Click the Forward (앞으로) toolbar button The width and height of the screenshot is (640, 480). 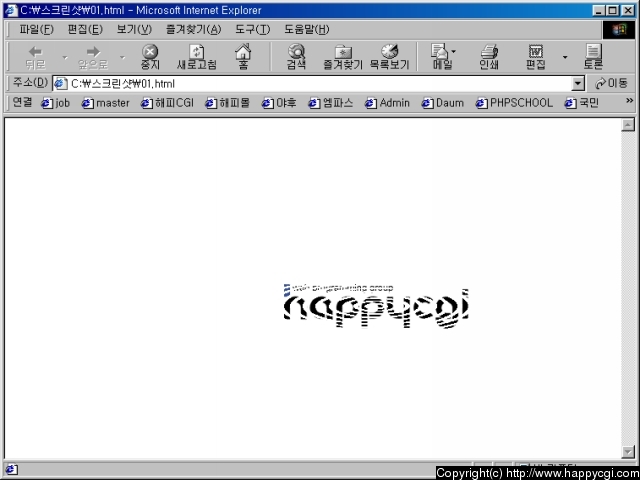(93, 57)
